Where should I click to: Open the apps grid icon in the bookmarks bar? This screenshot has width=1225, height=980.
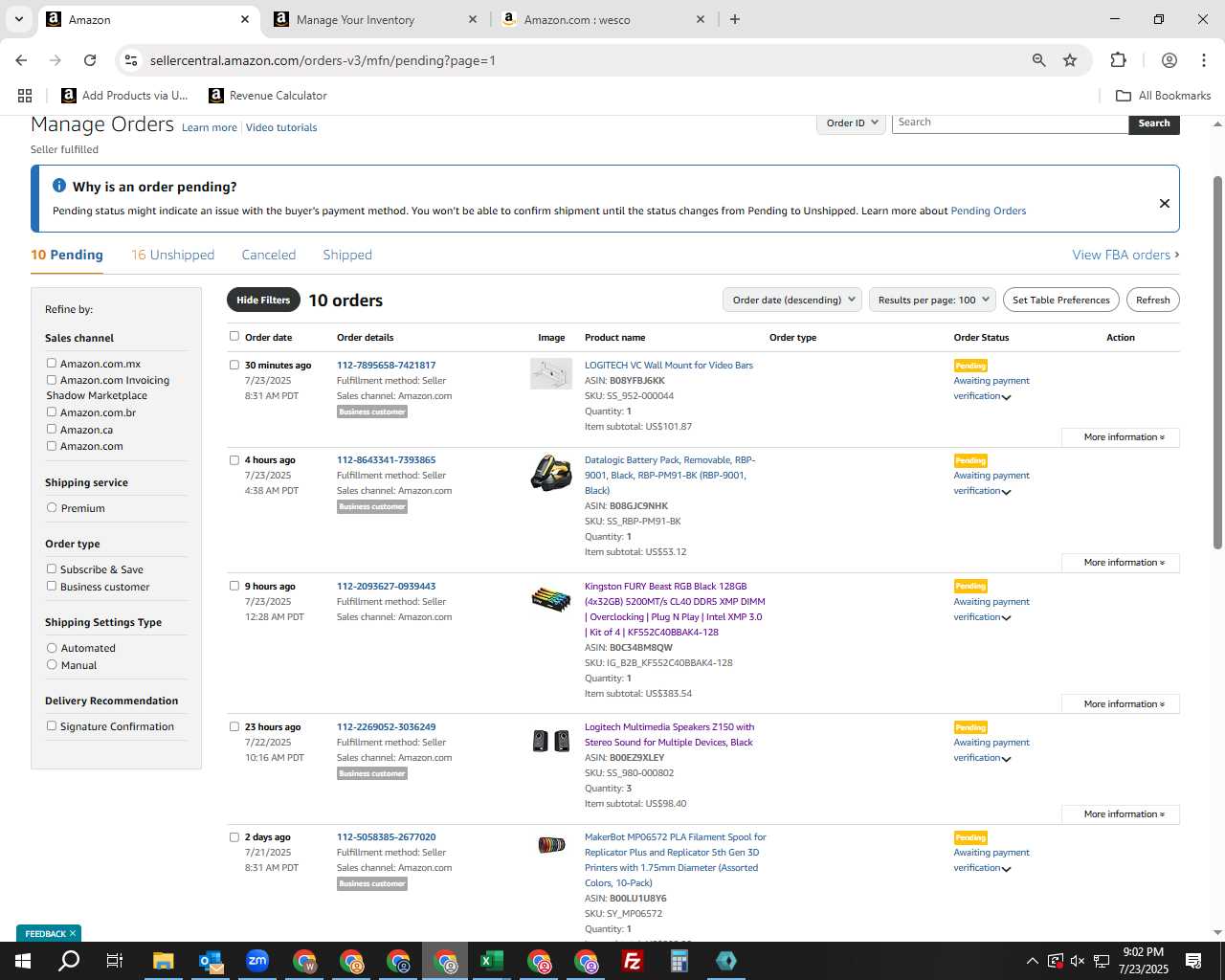(x=25, y=96)
